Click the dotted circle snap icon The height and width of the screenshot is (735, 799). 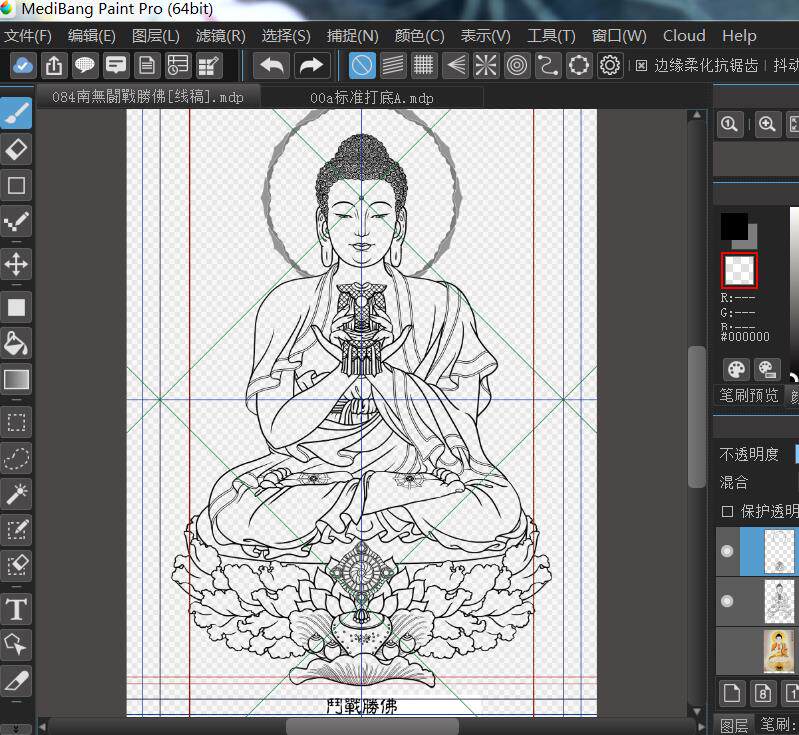[x=579, y=65]
